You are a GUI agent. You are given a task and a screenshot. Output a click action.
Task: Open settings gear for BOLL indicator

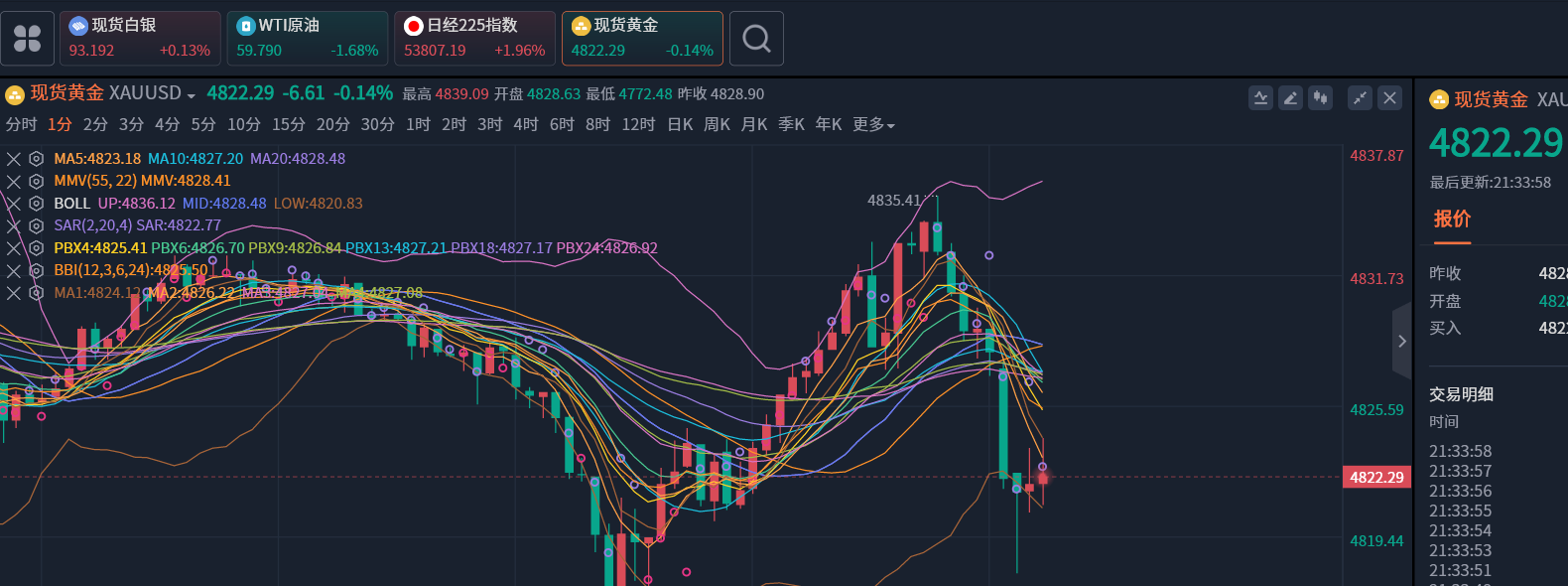(37, 203)
